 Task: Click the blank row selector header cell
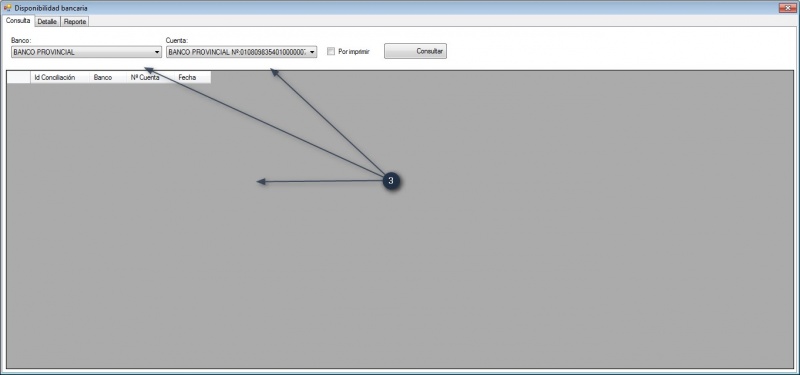pos(18,78)
